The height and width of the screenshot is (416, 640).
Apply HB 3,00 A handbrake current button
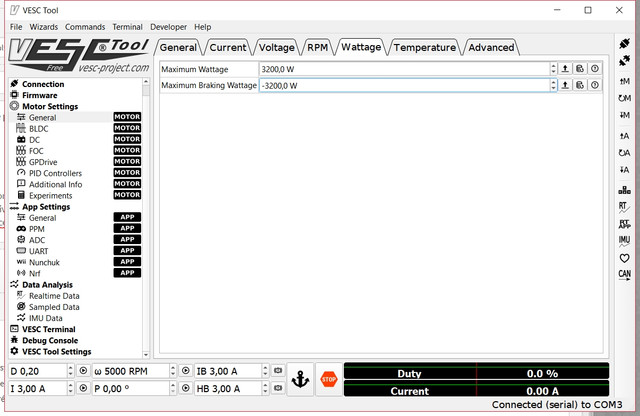click(x=278, y=388)
